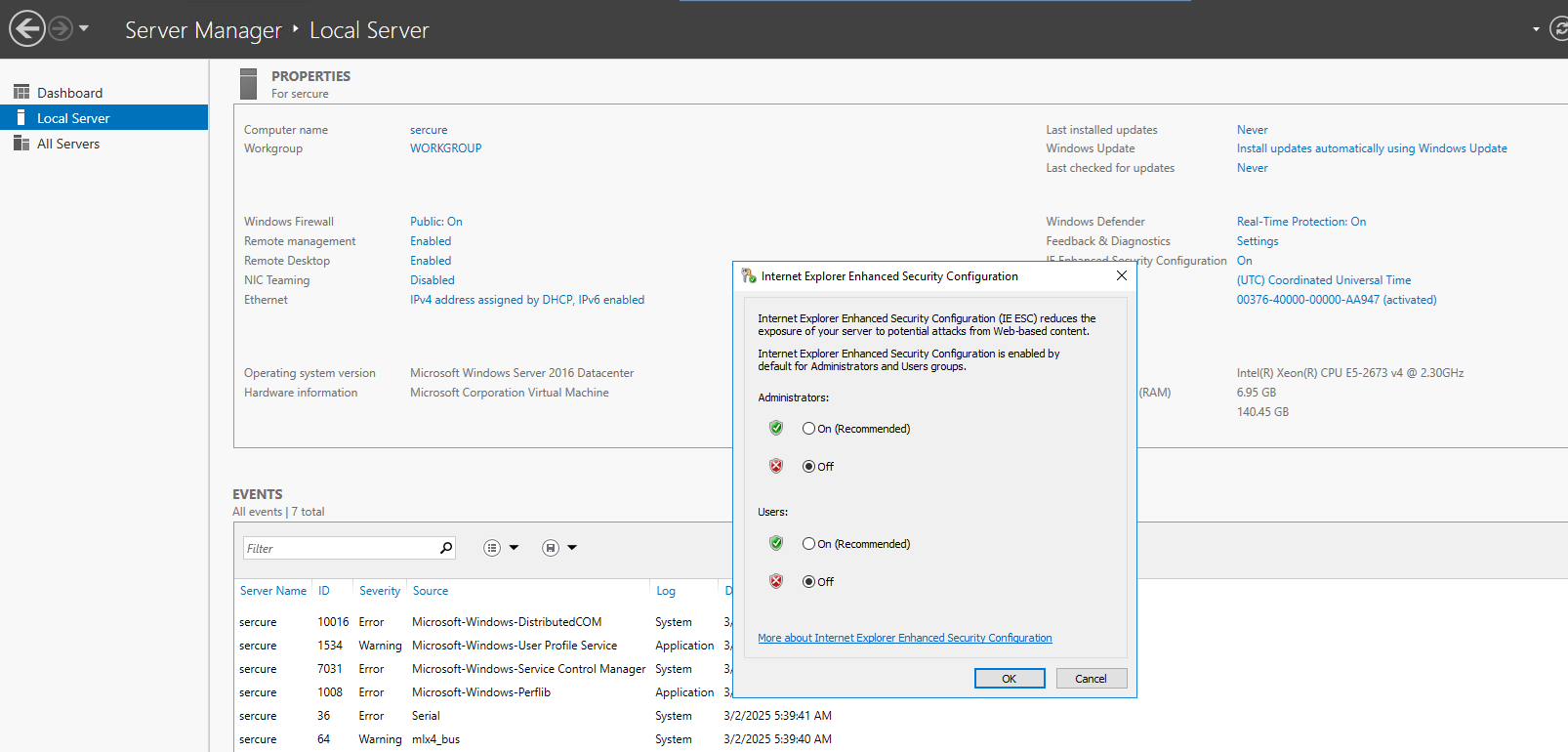
Task: Select Users Off radio button
Action: pos(808,582)
